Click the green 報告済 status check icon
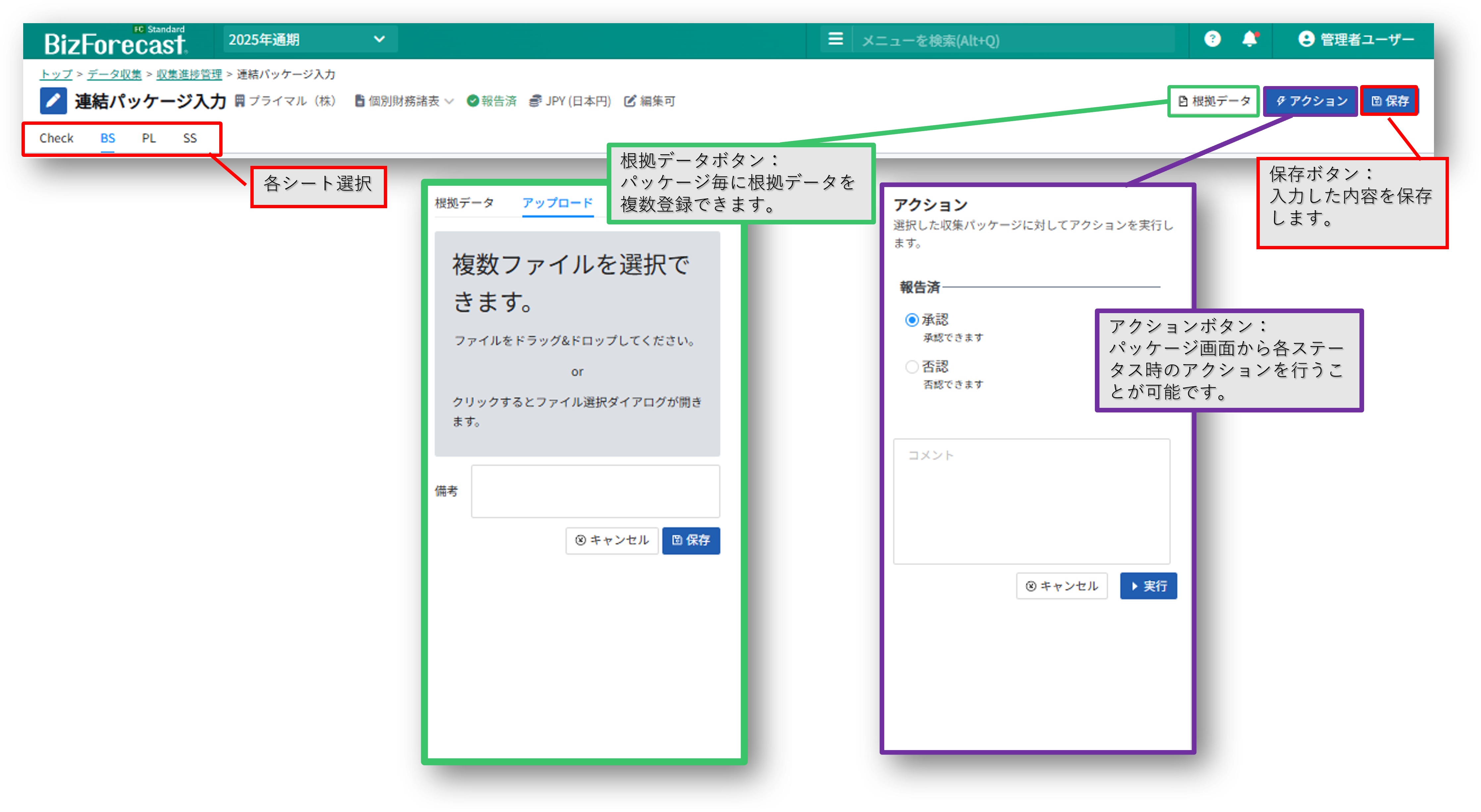Image resolution: width=1481 pixels, height=812 pixels. (473, 101)
